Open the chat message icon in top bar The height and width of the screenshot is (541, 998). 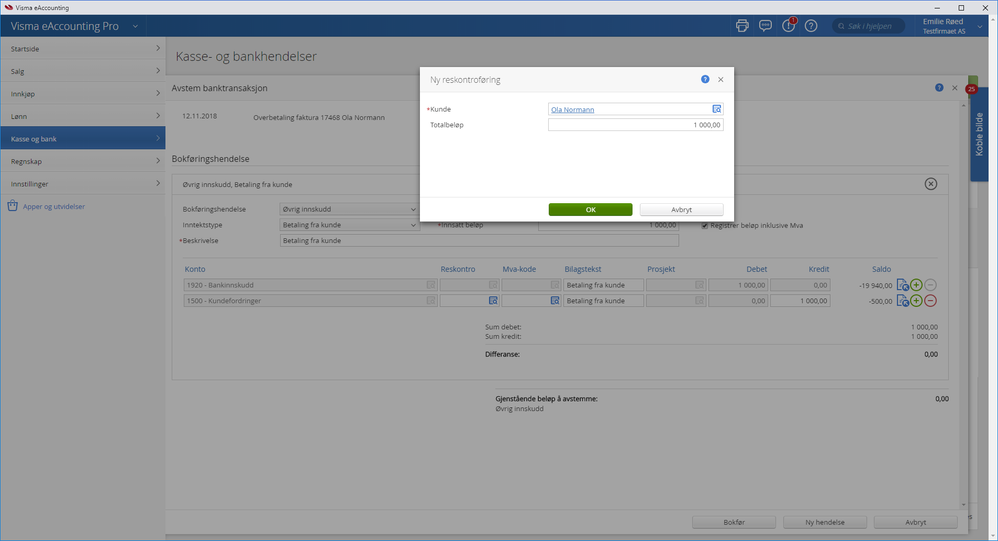(765, 26)
